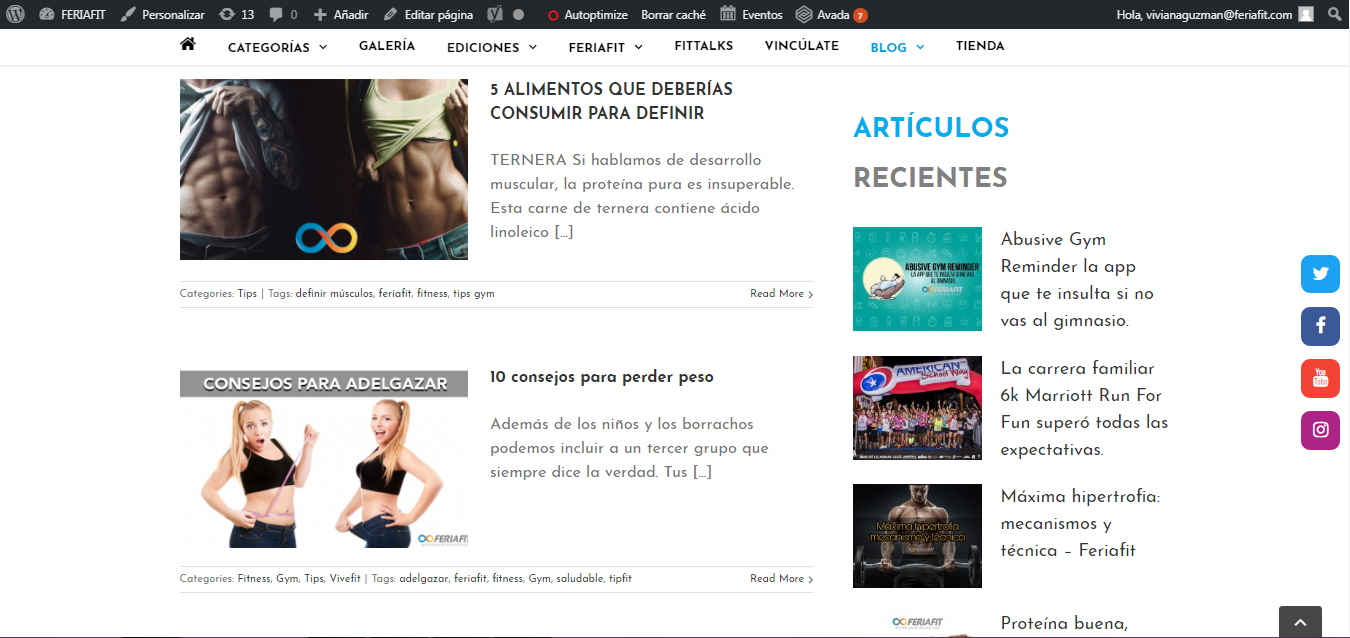Click the Vivefit category link
1350x638 pixels.
pos(345,579)
